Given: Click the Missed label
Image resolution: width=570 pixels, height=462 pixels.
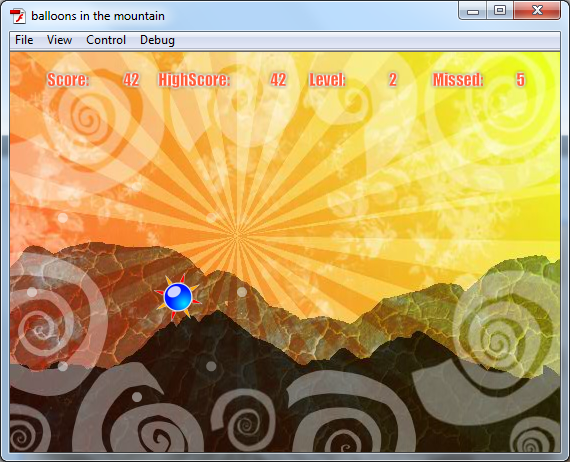Looking at the screenshot, I should 458,80.
